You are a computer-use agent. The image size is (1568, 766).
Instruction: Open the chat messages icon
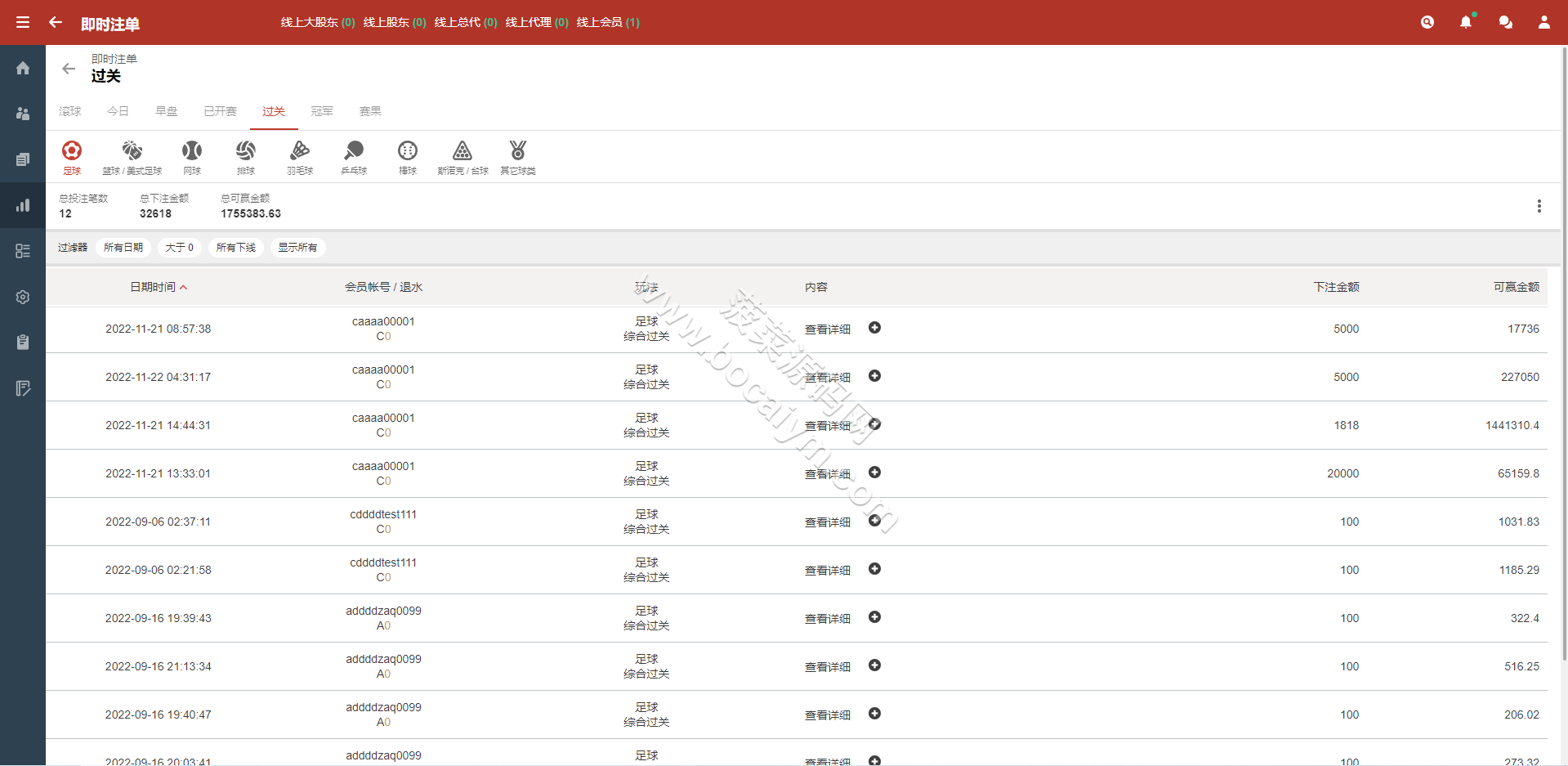point(1505,22)
